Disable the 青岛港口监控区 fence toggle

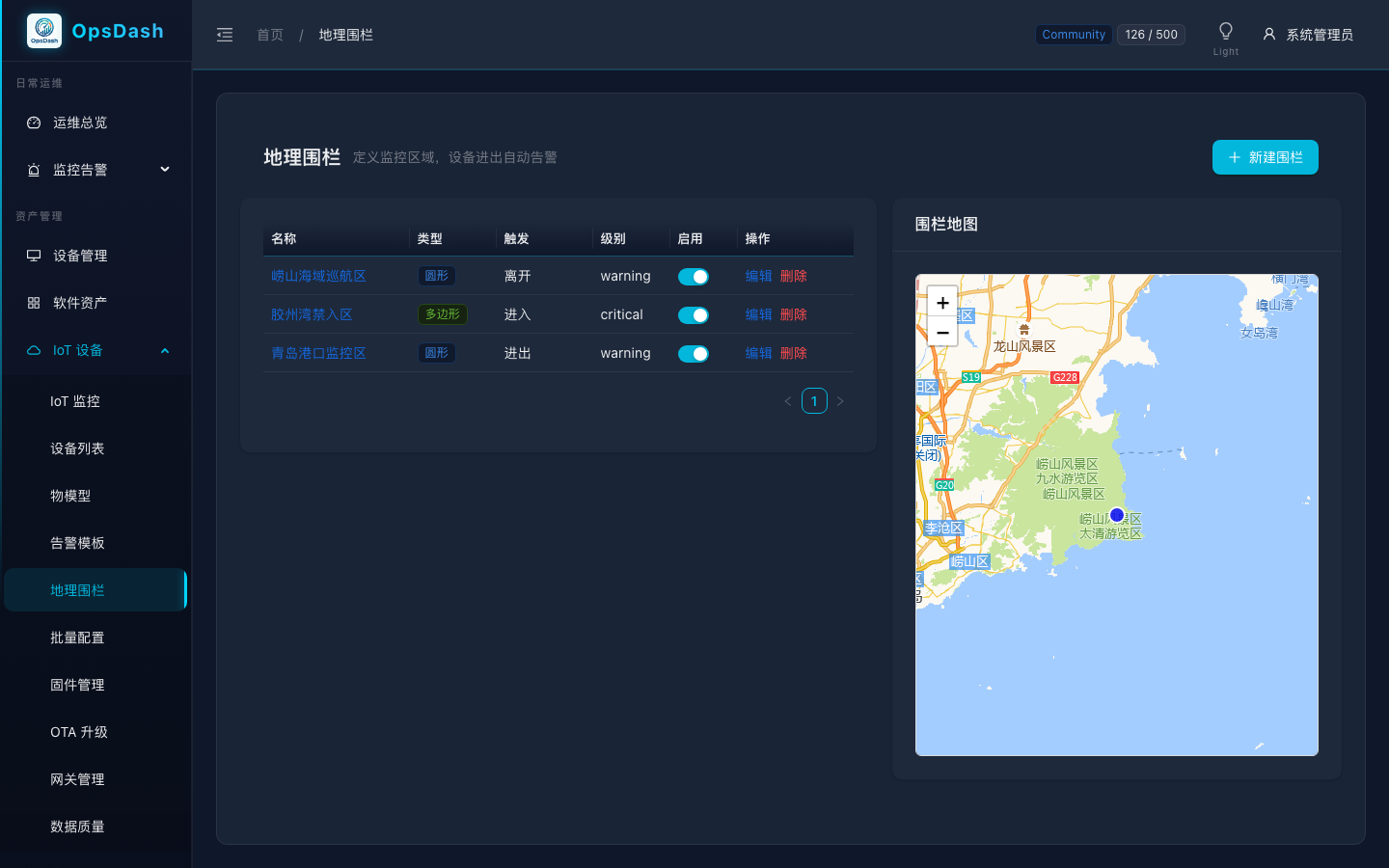pos(694,354)
